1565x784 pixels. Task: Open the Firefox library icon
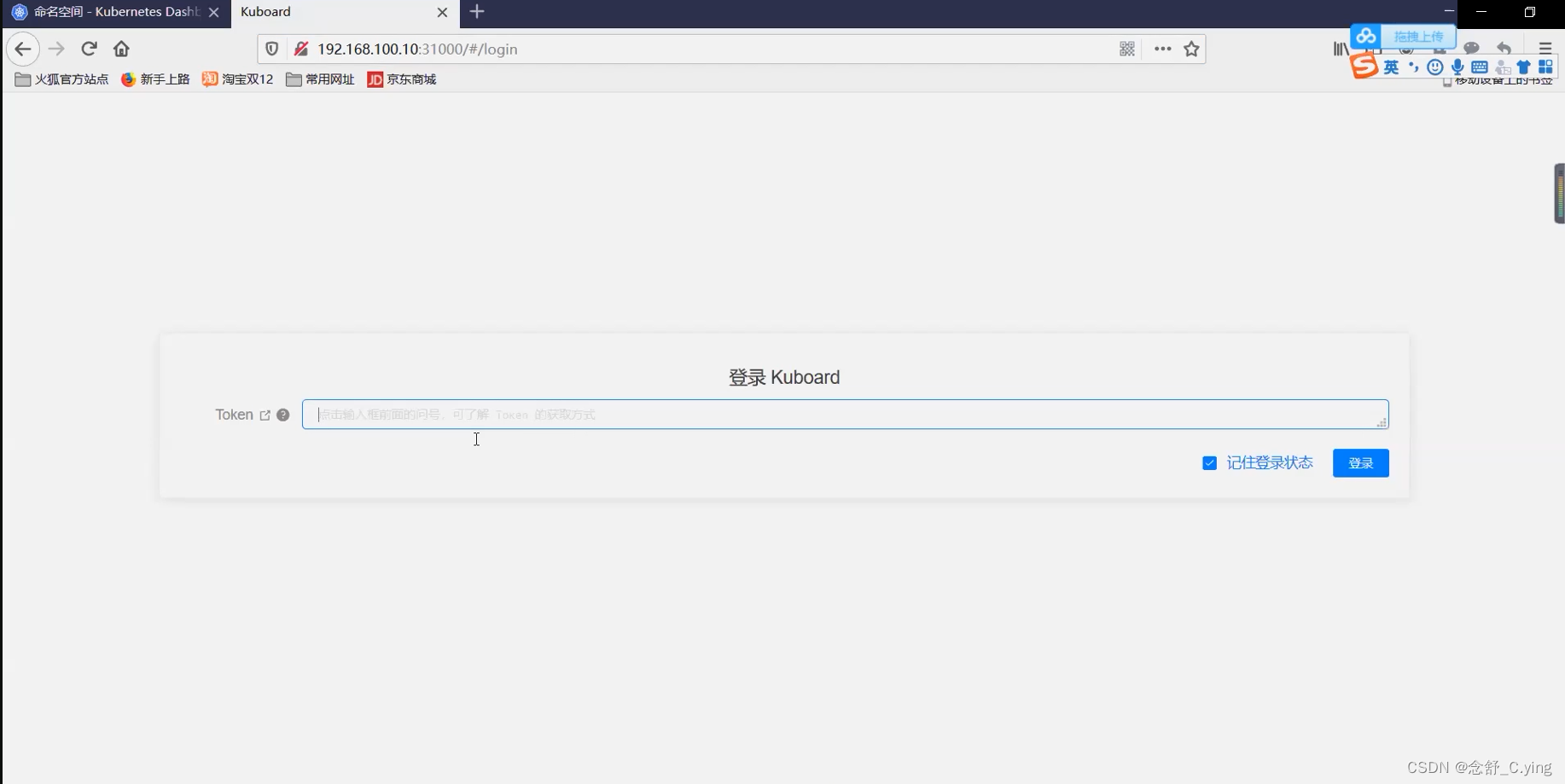(x=1341, y=49)
